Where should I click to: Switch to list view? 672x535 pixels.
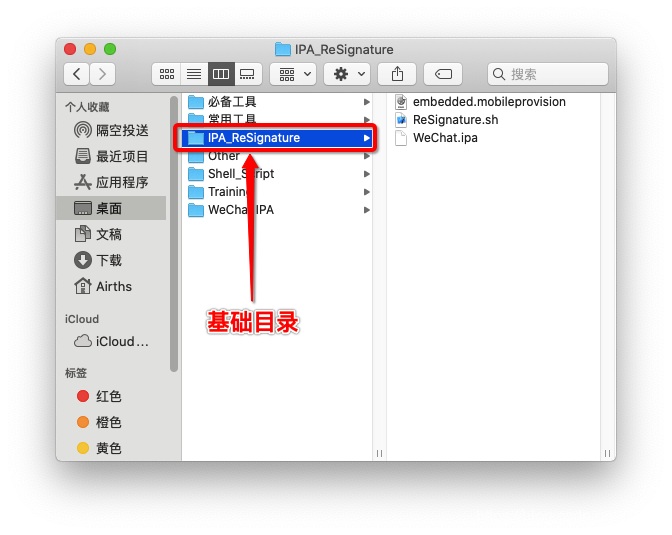pos(194,74)
